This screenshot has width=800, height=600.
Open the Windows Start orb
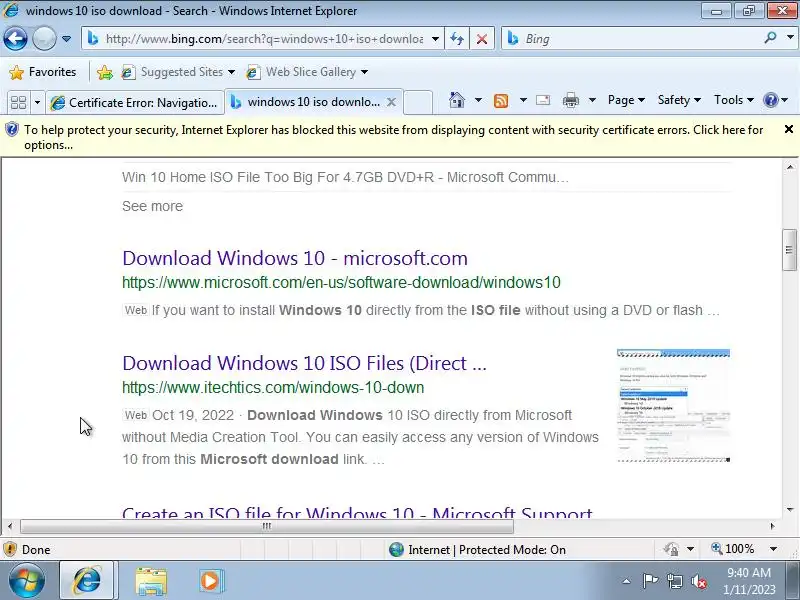(26, 581)
